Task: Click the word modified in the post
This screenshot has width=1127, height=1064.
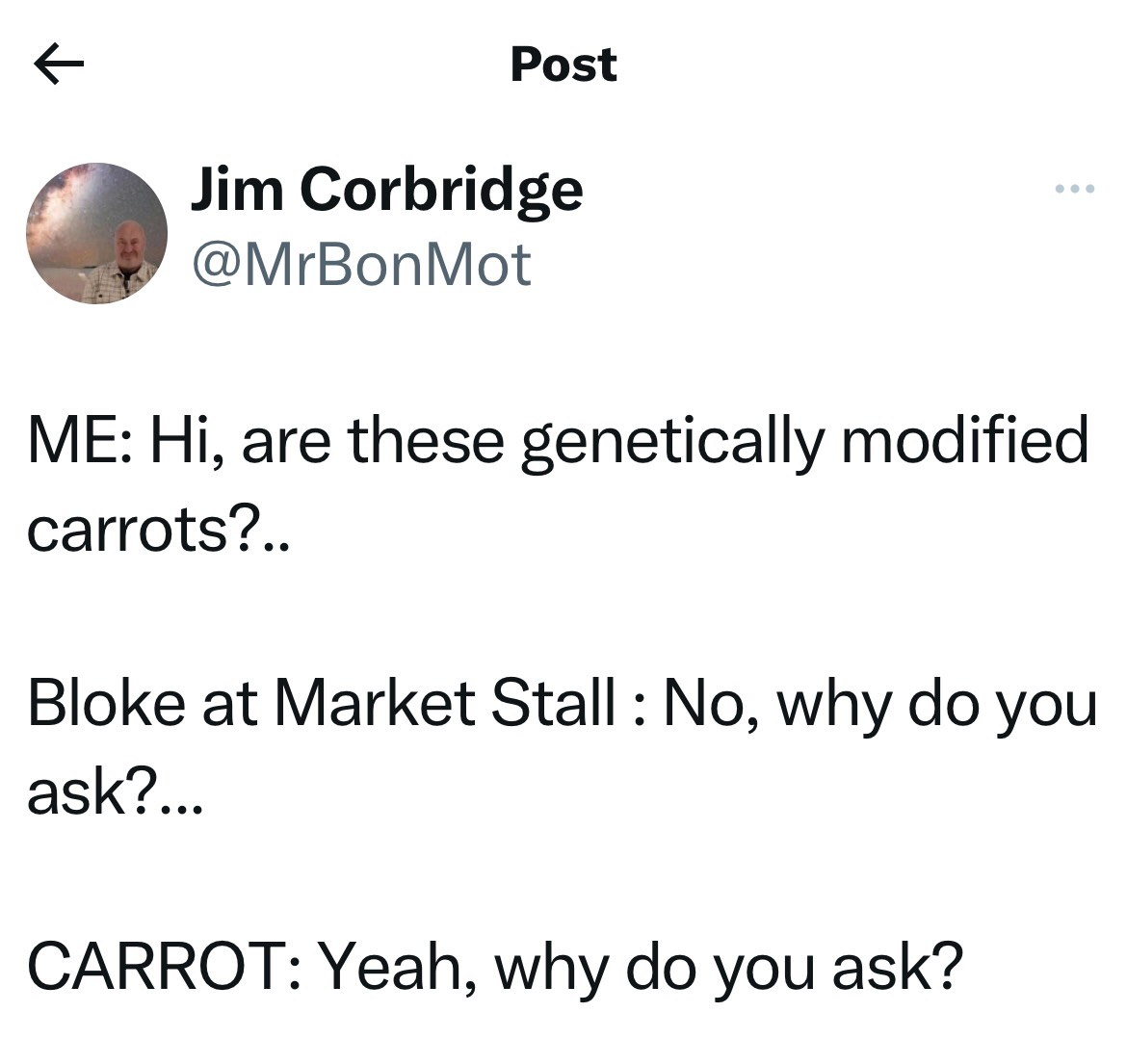Action: [x=963, y=438]
